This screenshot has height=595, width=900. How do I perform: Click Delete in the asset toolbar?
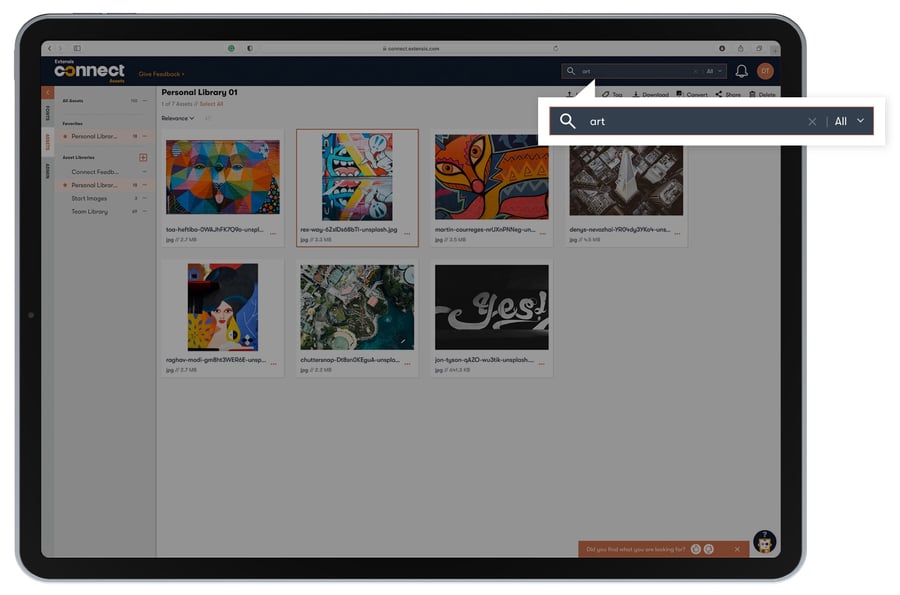pos(762,95)
